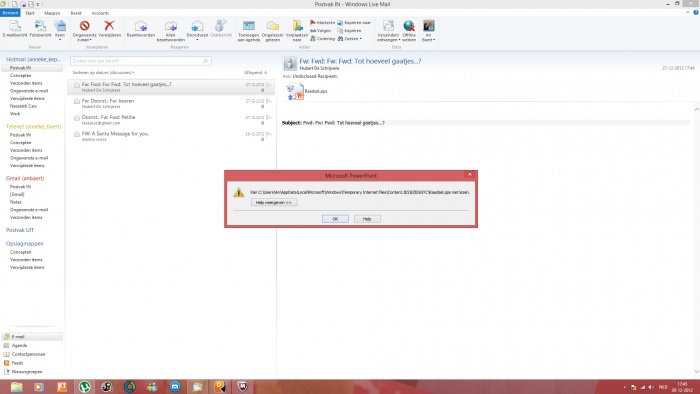Image resolution: width=700 pixels, height=394 pixels.
Task: Click the Kopiëren copy icon
Action: coord(340,30)
